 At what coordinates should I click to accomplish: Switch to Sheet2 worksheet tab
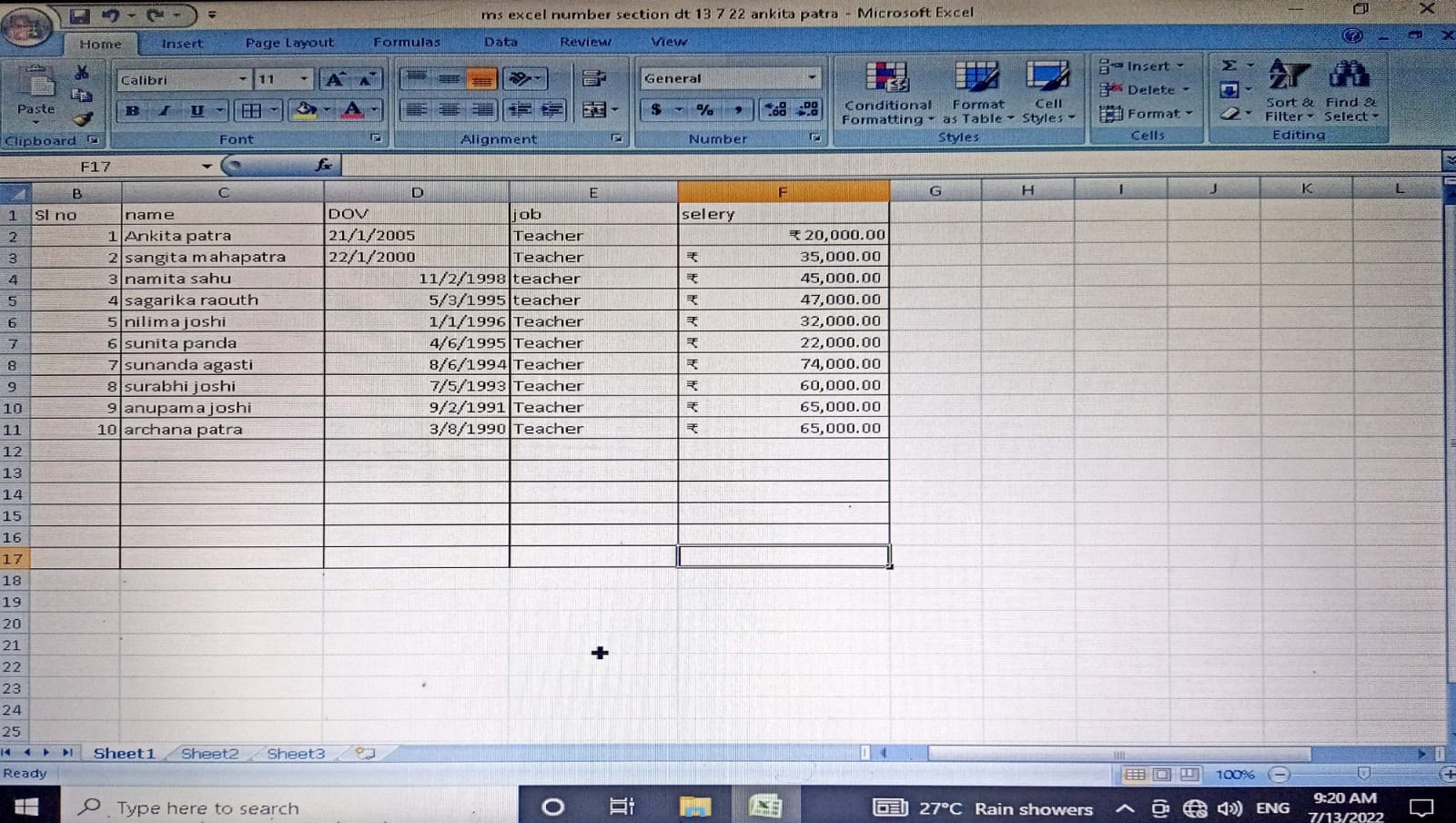pyautogui.click(x=209, y=754)
